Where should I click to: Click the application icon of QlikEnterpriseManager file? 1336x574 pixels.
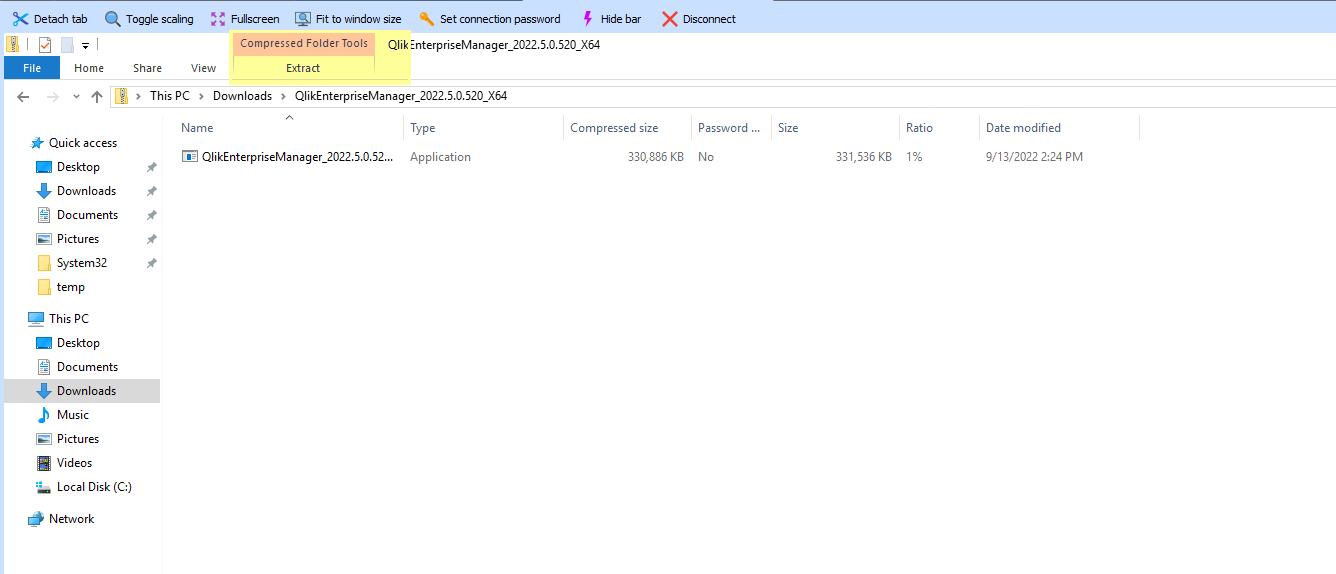click(189, 157)
